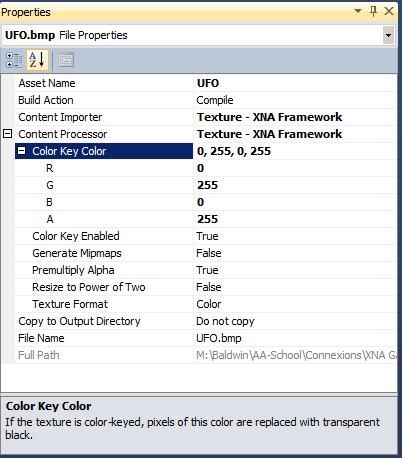Open the Properties window position menu arrow
The width and height of the screenshot is (402, 458).
358,11
